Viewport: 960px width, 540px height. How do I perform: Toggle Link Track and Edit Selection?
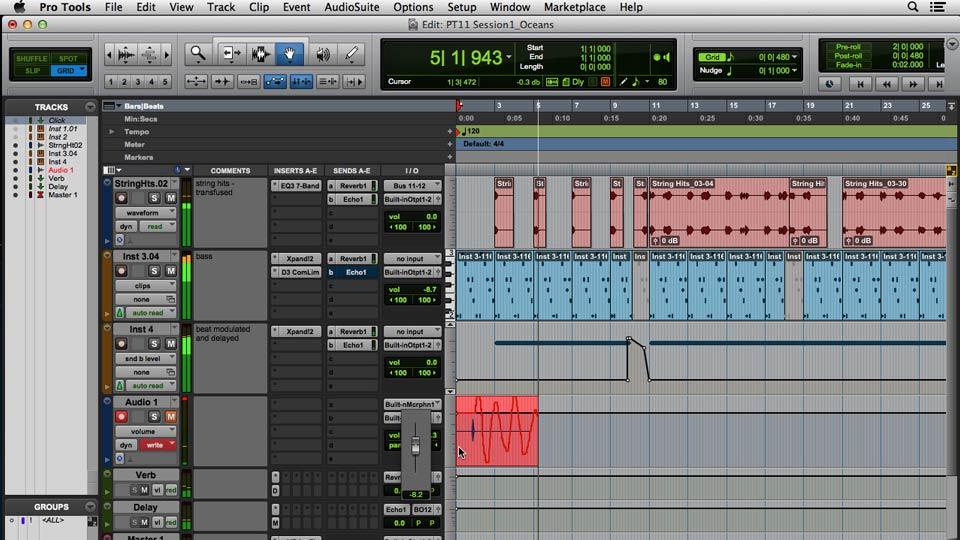pyautogui.click(x=328, y=81)
